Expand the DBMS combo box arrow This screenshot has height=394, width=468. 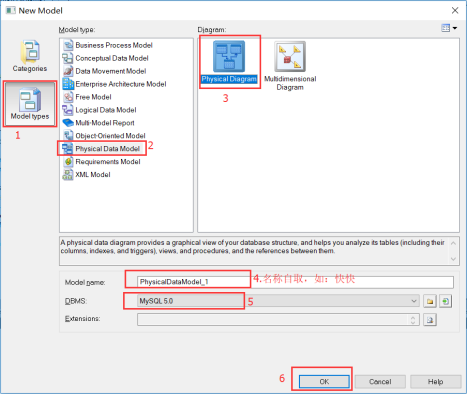(x=414, y=301)
